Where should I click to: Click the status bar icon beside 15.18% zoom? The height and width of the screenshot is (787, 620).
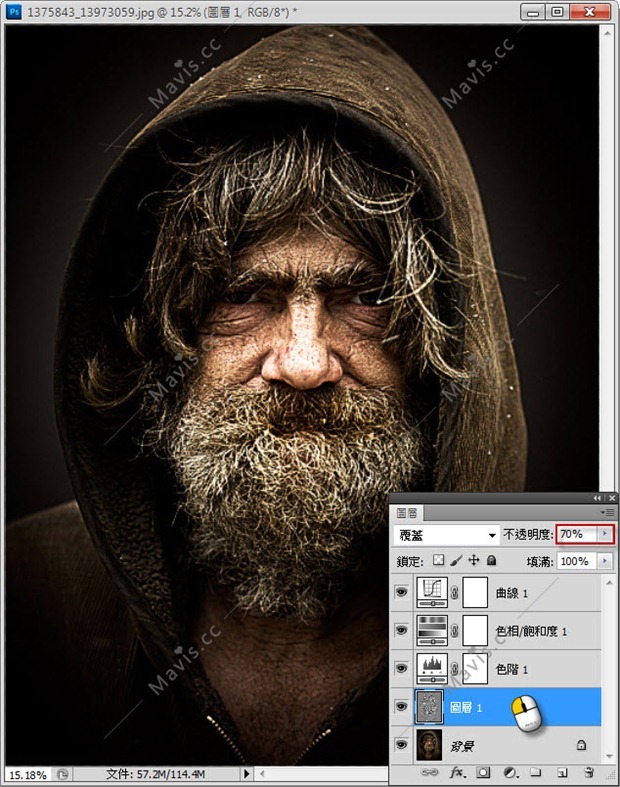[62, 774]
